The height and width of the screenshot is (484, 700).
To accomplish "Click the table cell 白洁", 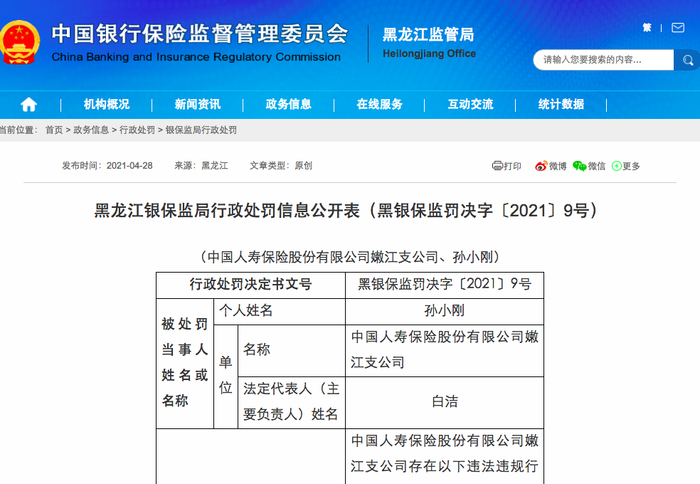I will (x=445, y=402).
